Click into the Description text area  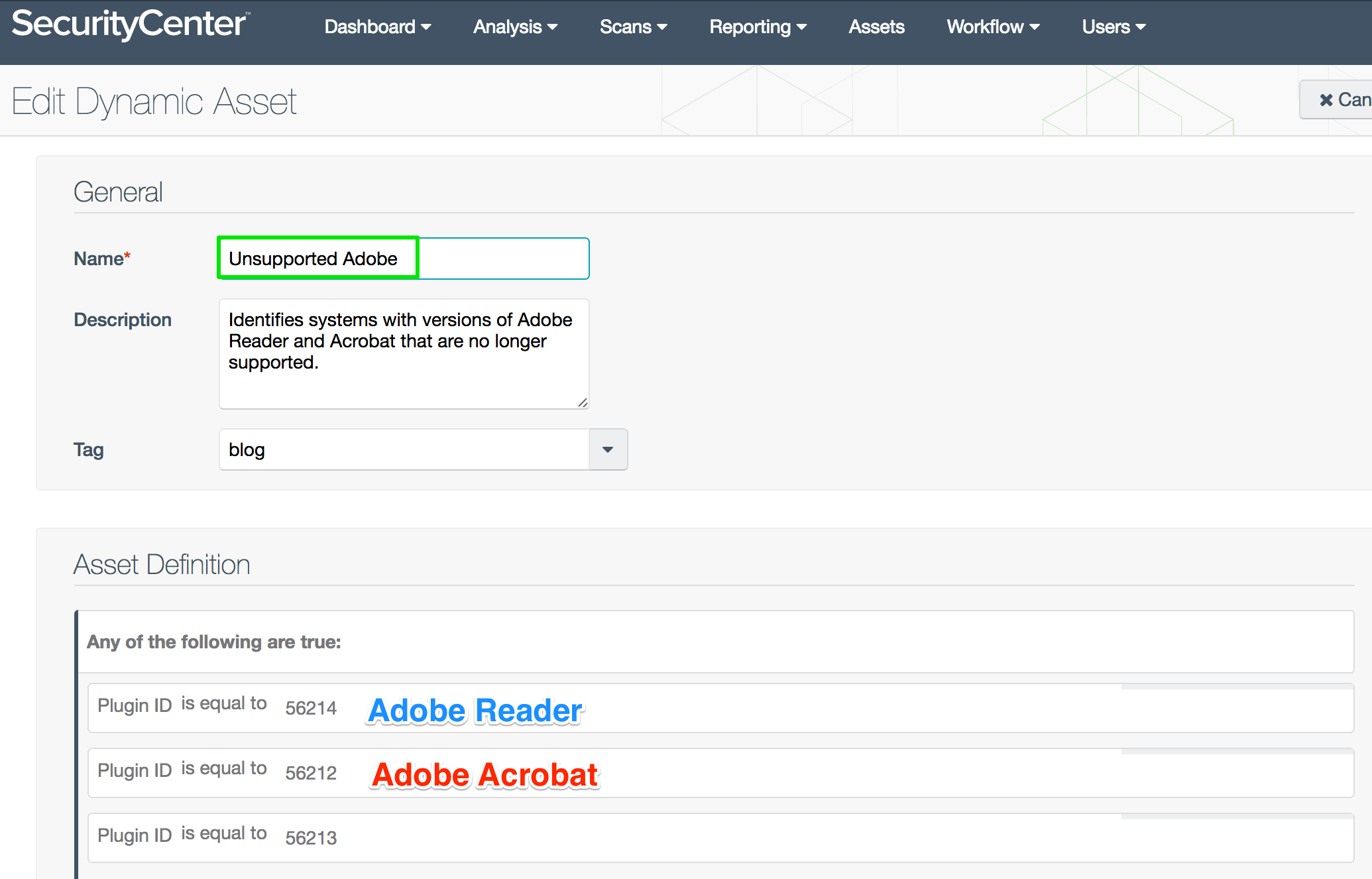point(404,353)
